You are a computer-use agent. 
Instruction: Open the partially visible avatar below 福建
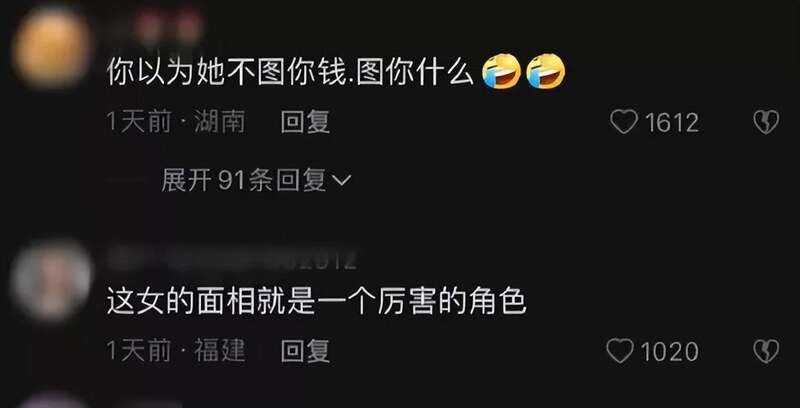51,400
